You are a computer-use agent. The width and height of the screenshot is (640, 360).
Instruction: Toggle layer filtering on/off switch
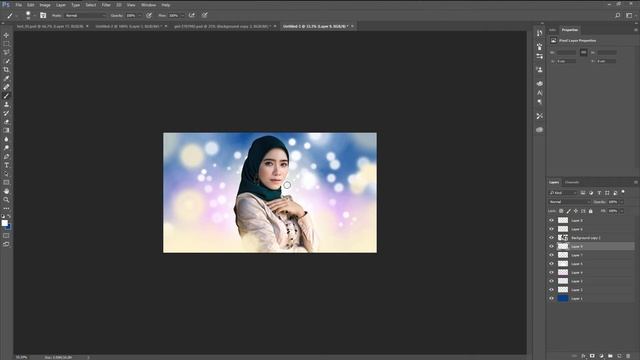(623, 192)
